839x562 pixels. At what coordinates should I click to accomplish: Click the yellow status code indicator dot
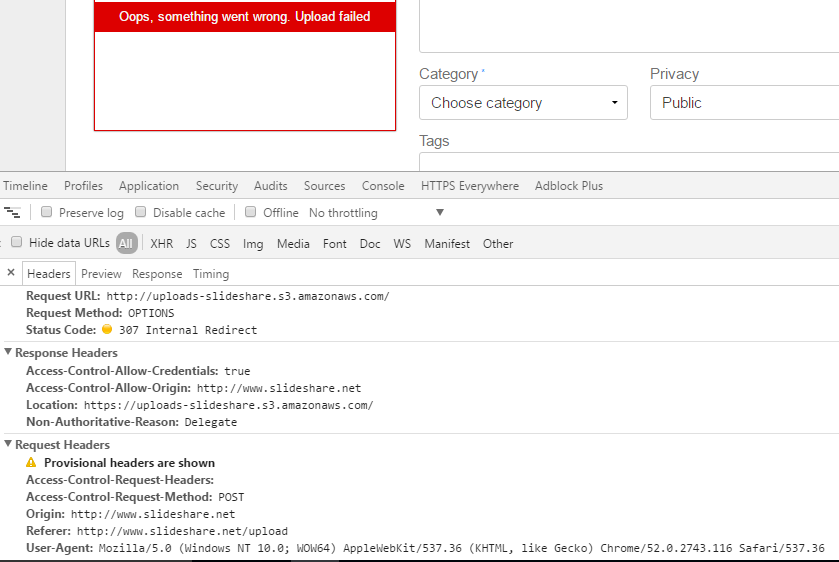click(107, 329)
